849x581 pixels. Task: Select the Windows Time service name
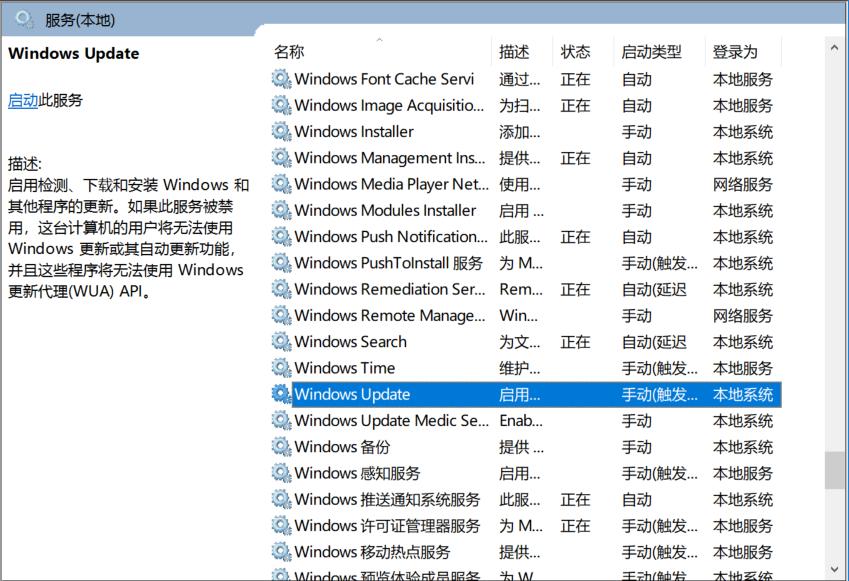point(345,368)
